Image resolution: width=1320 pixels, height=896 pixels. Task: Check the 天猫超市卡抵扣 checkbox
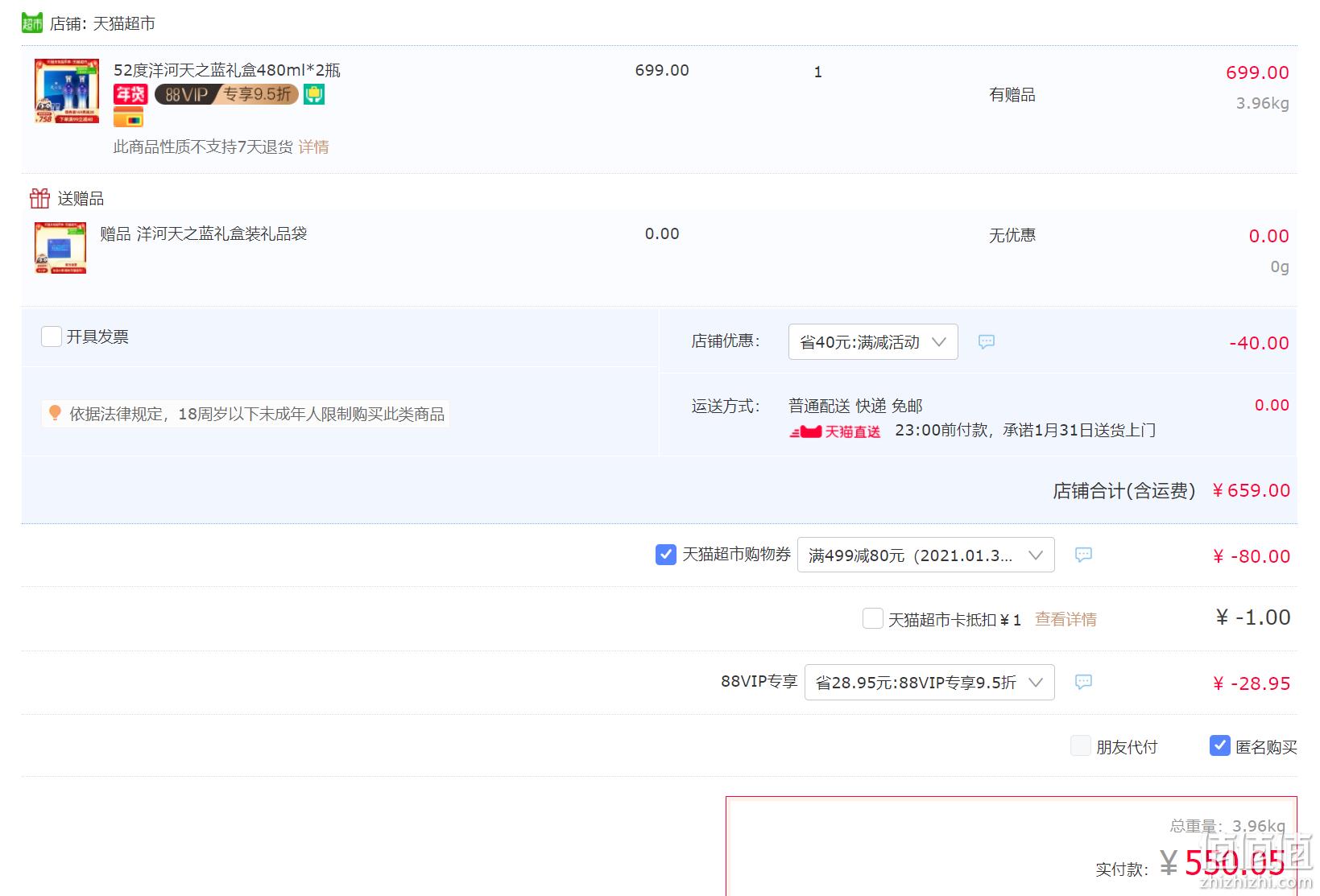(x=873, y=618)
